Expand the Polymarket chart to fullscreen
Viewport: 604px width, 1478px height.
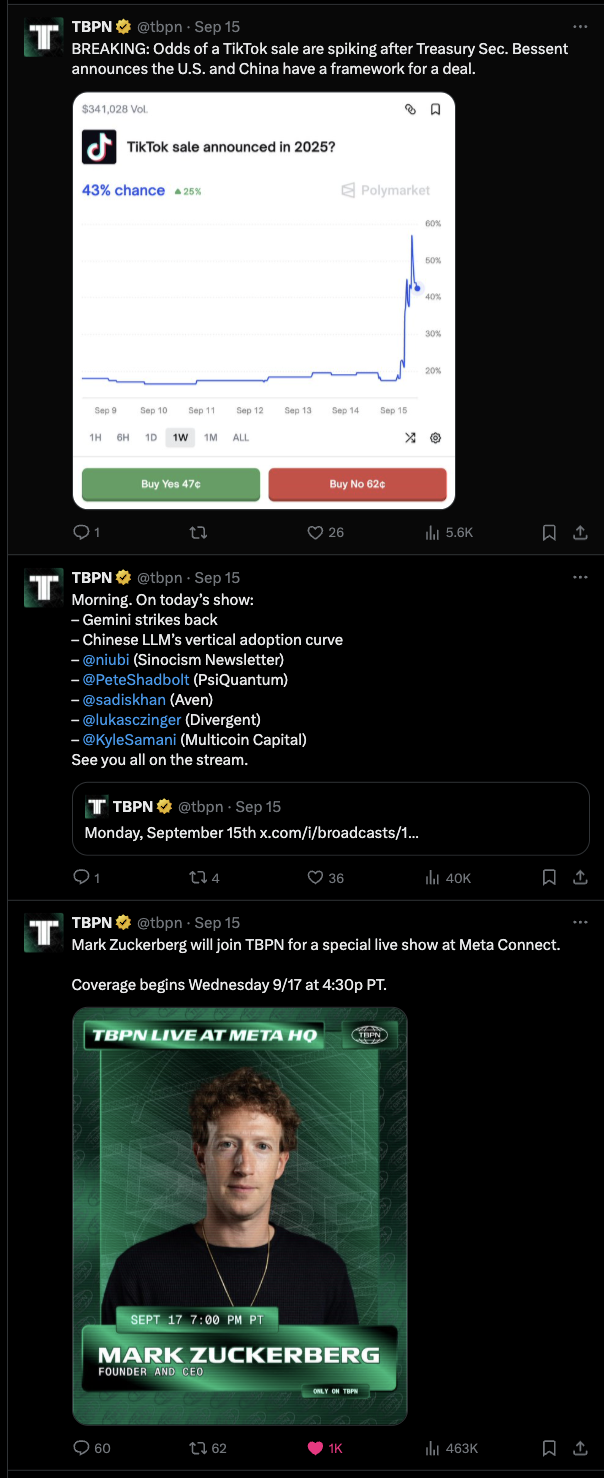[x=409, y=437]
